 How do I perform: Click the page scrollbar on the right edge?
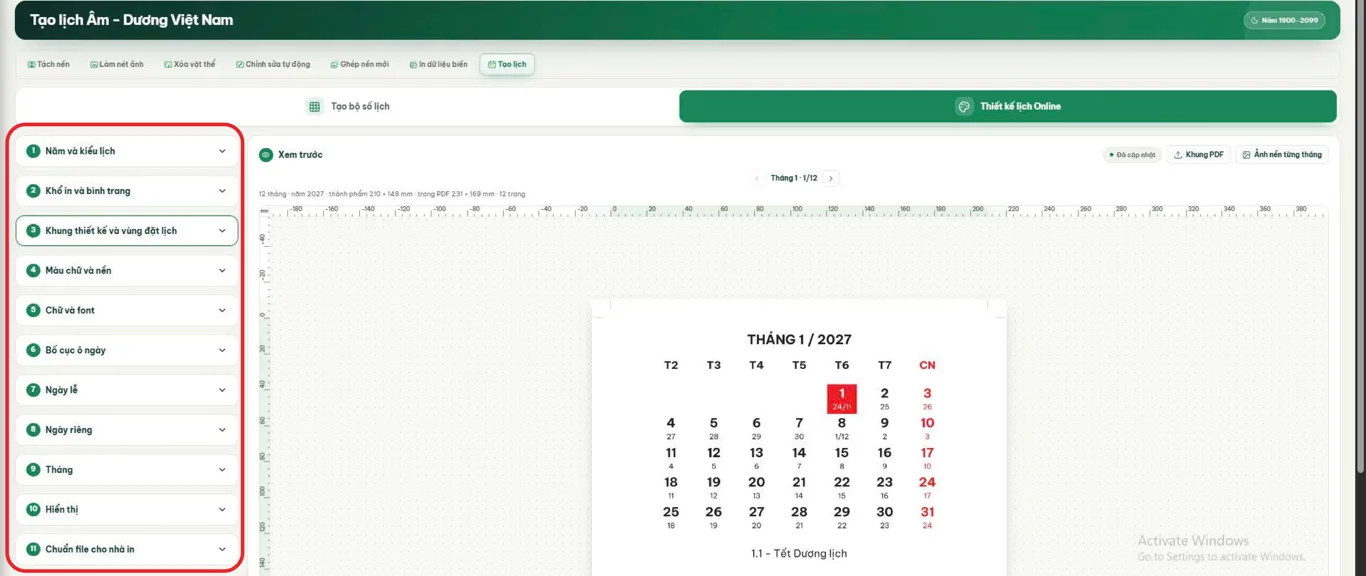pos(1361,240)
